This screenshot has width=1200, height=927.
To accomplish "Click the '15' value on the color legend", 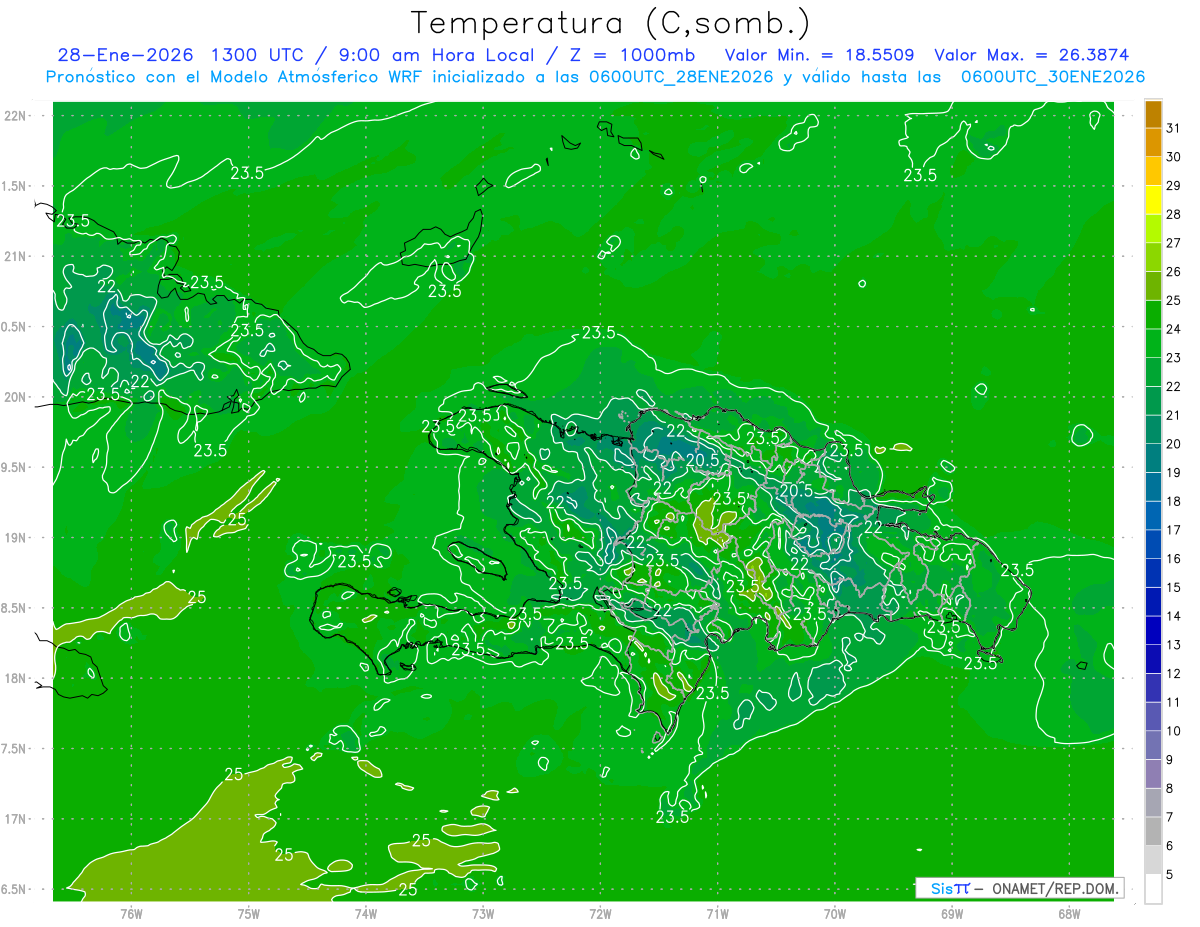I will click(1174, 588).
